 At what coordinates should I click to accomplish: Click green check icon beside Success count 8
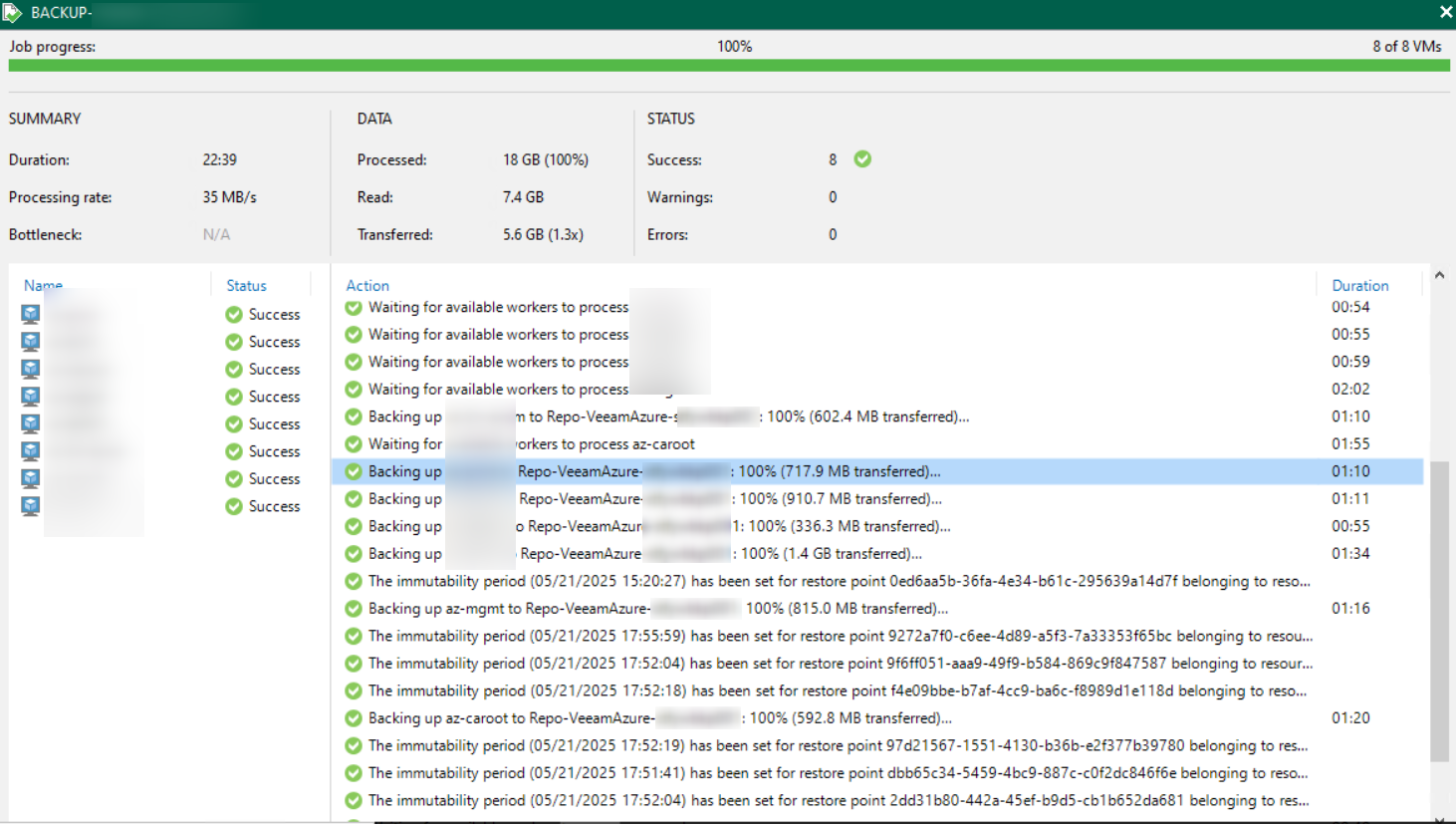pos(862,159)
